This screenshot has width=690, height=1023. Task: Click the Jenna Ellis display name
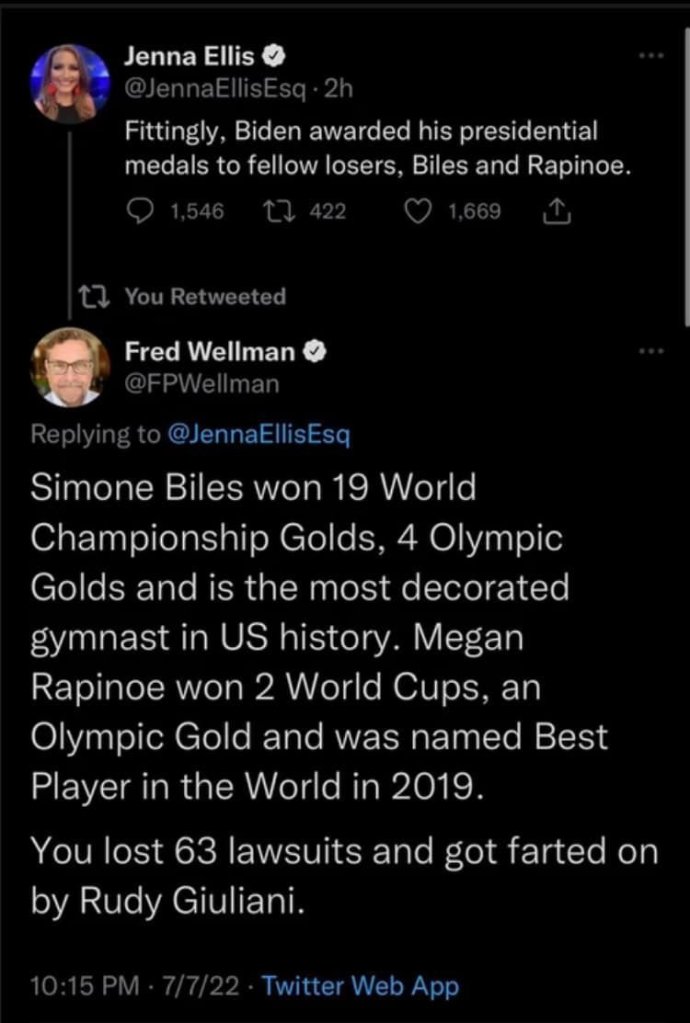tap(186, 61)
